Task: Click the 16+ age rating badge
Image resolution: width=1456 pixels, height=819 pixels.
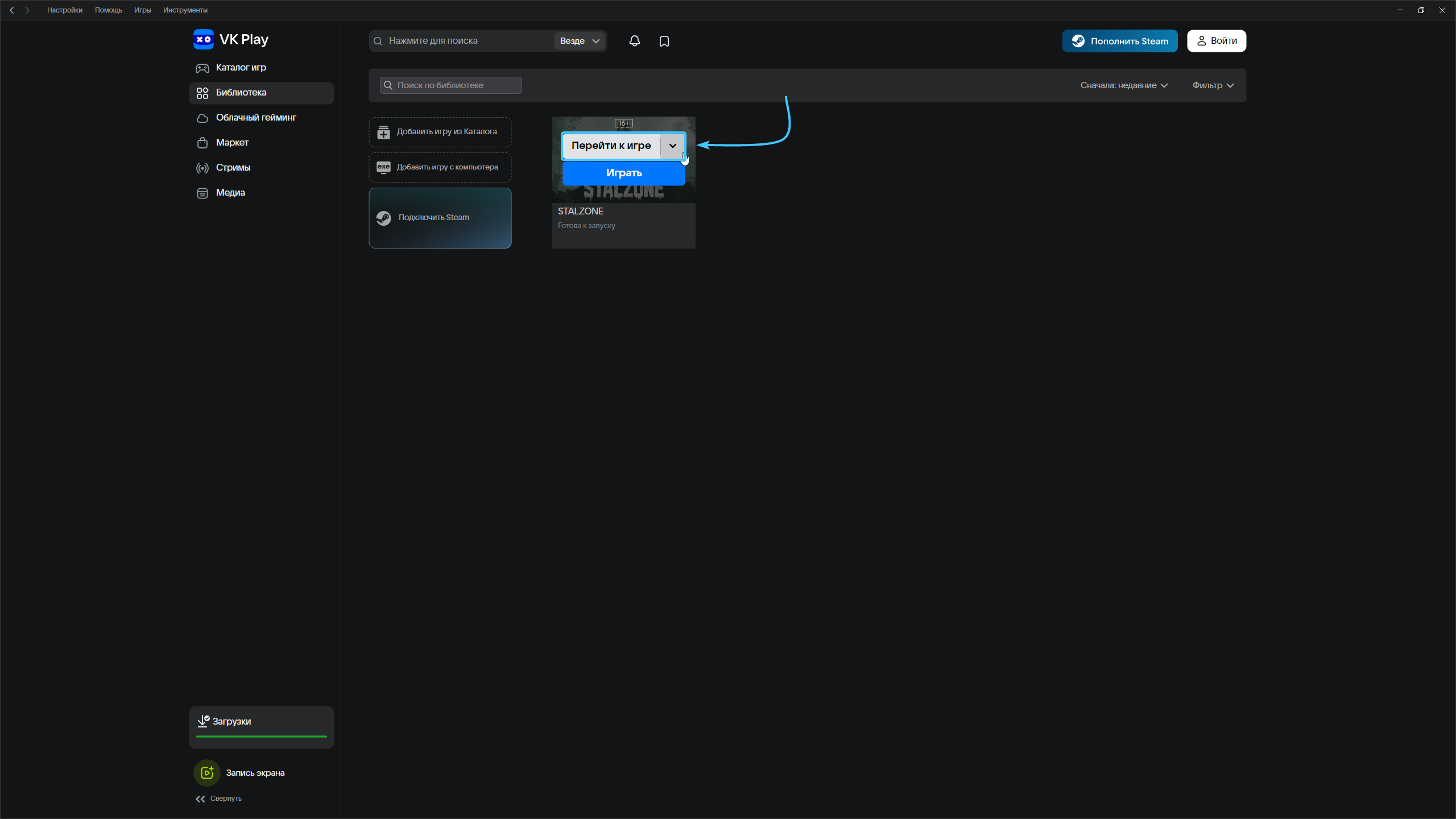Action: point(624,123)
